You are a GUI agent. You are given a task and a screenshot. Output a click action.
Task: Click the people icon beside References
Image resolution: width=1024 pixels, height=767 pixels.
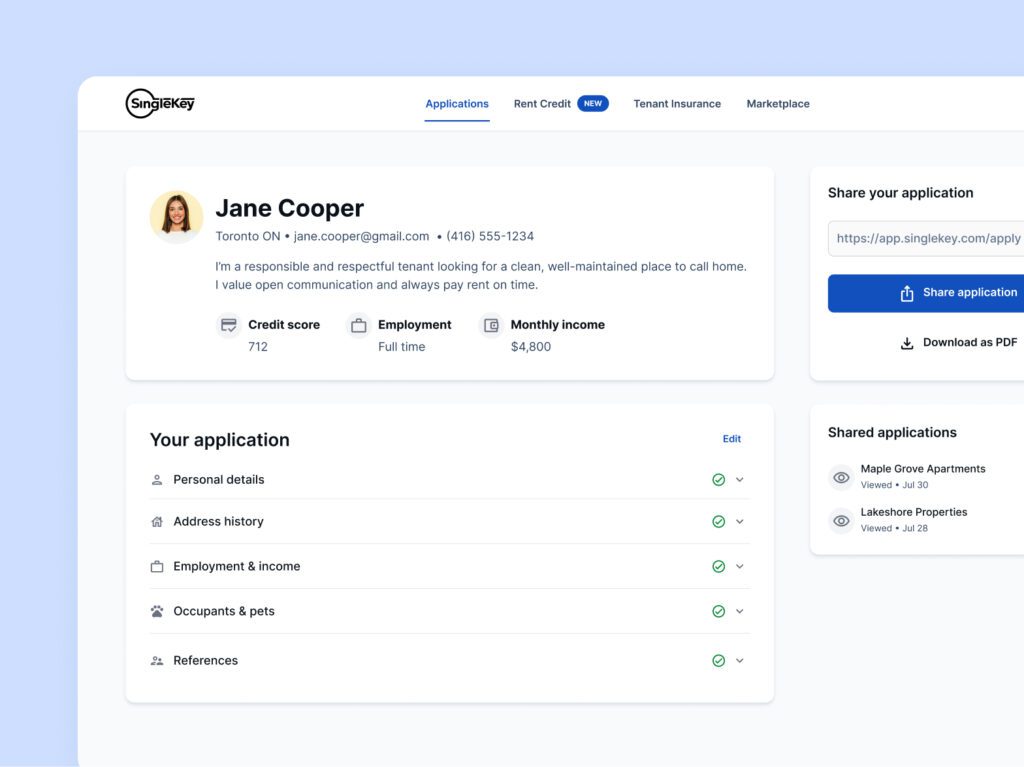click(157, 661)
